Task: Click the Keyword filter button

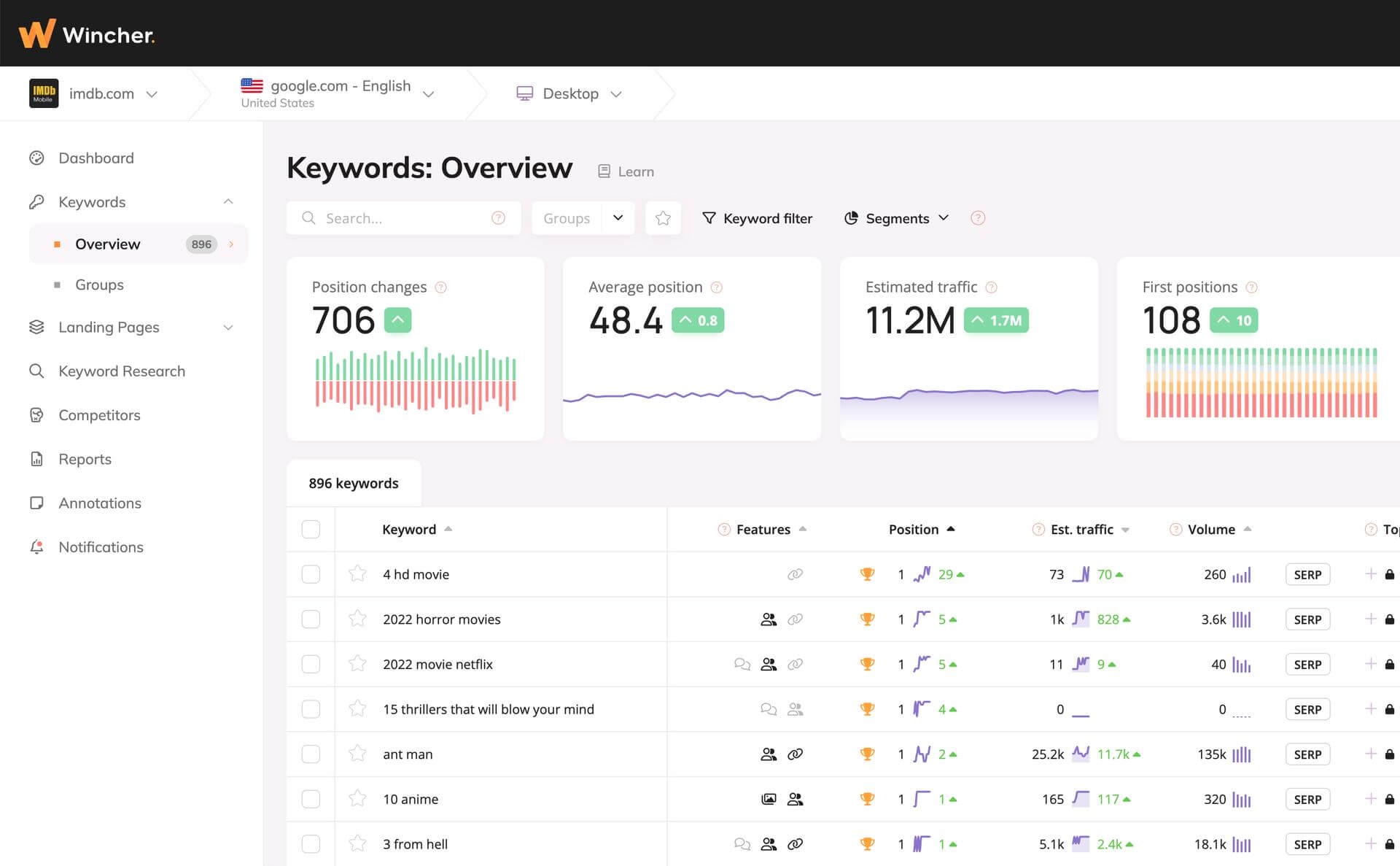Action: (757, 218)
